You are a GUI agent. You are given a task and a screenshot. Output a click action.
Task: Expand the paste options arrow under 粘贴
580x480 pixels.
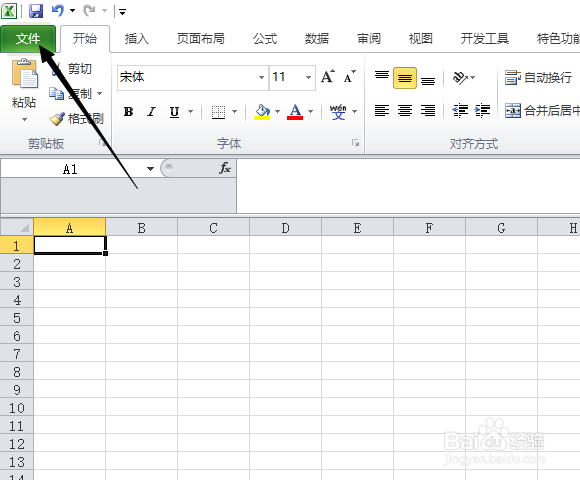[x=24, y=119]
